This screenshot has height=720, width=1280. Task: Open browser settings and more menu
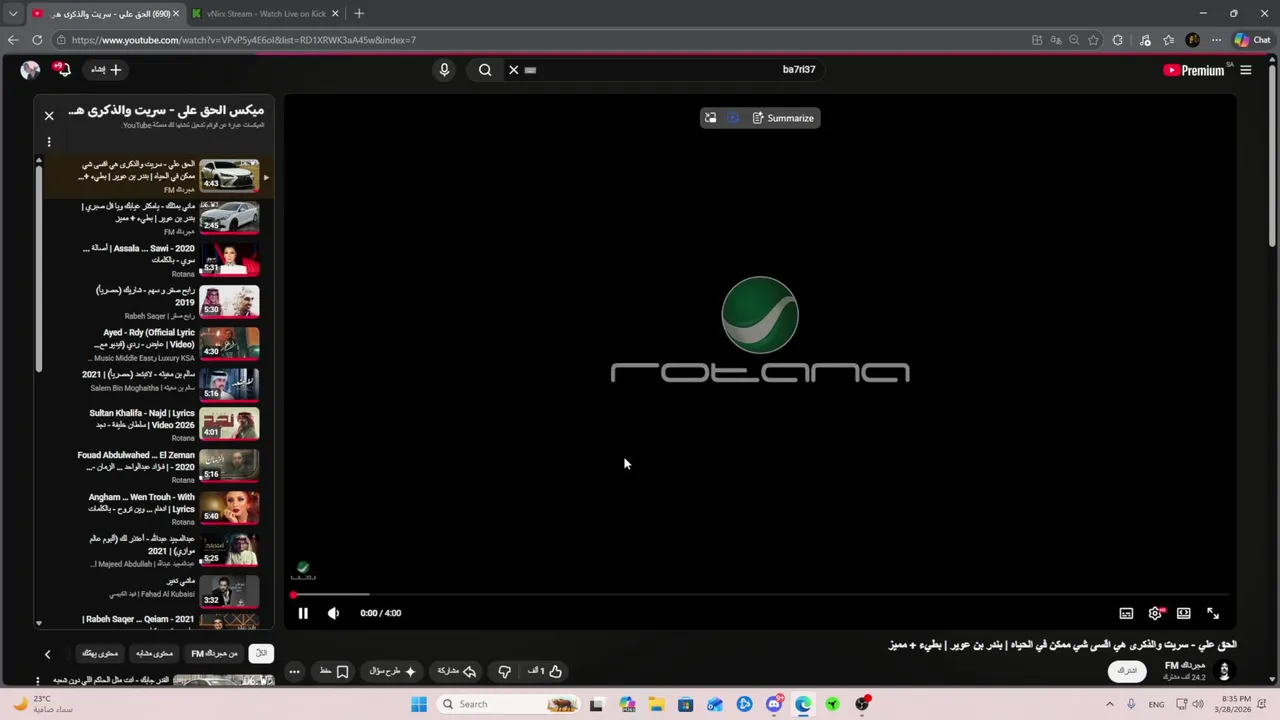click(x=1216, y=40)
